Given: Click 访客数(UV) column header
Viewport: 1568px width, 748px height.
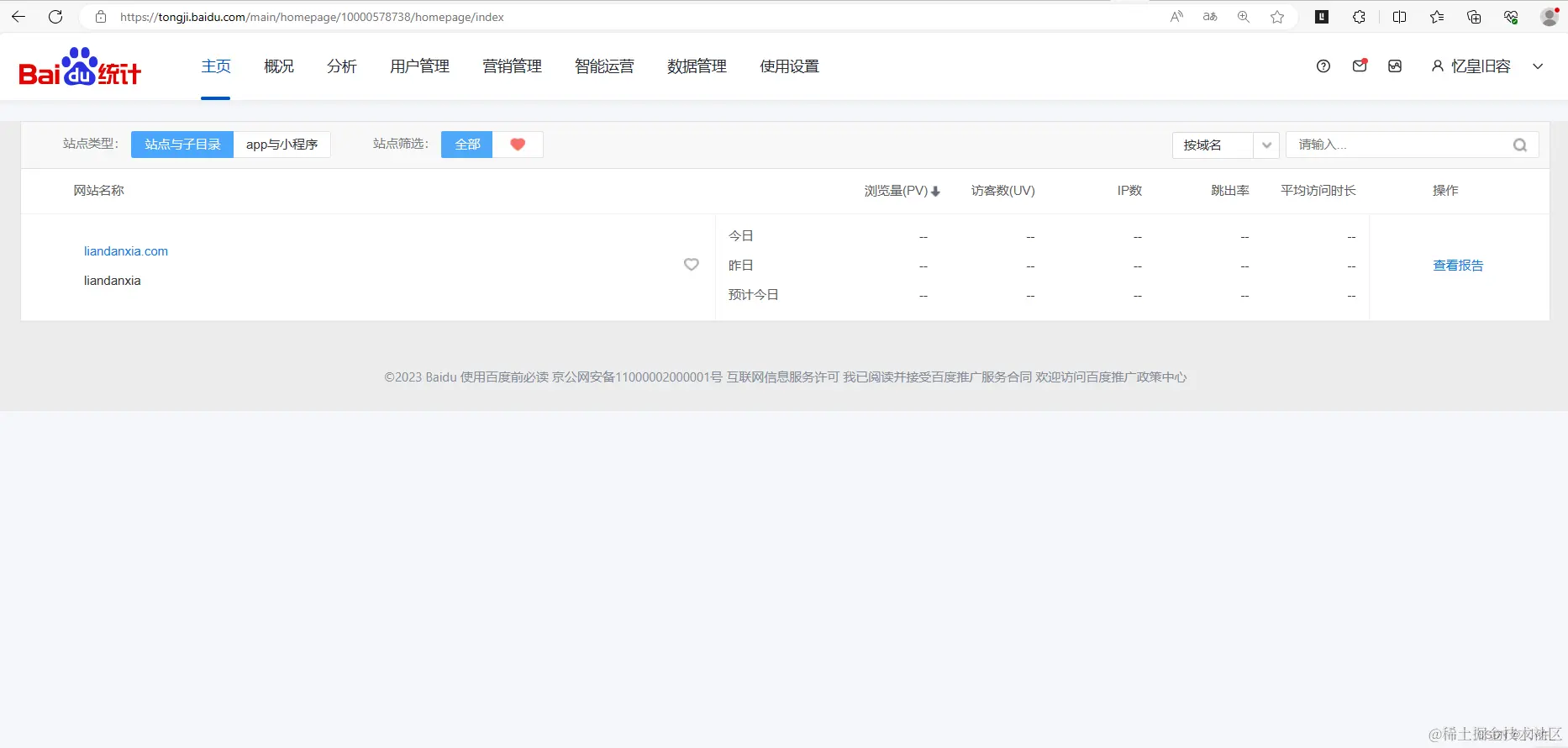Looking at the screenshot, I should (x=1003, y=191).
